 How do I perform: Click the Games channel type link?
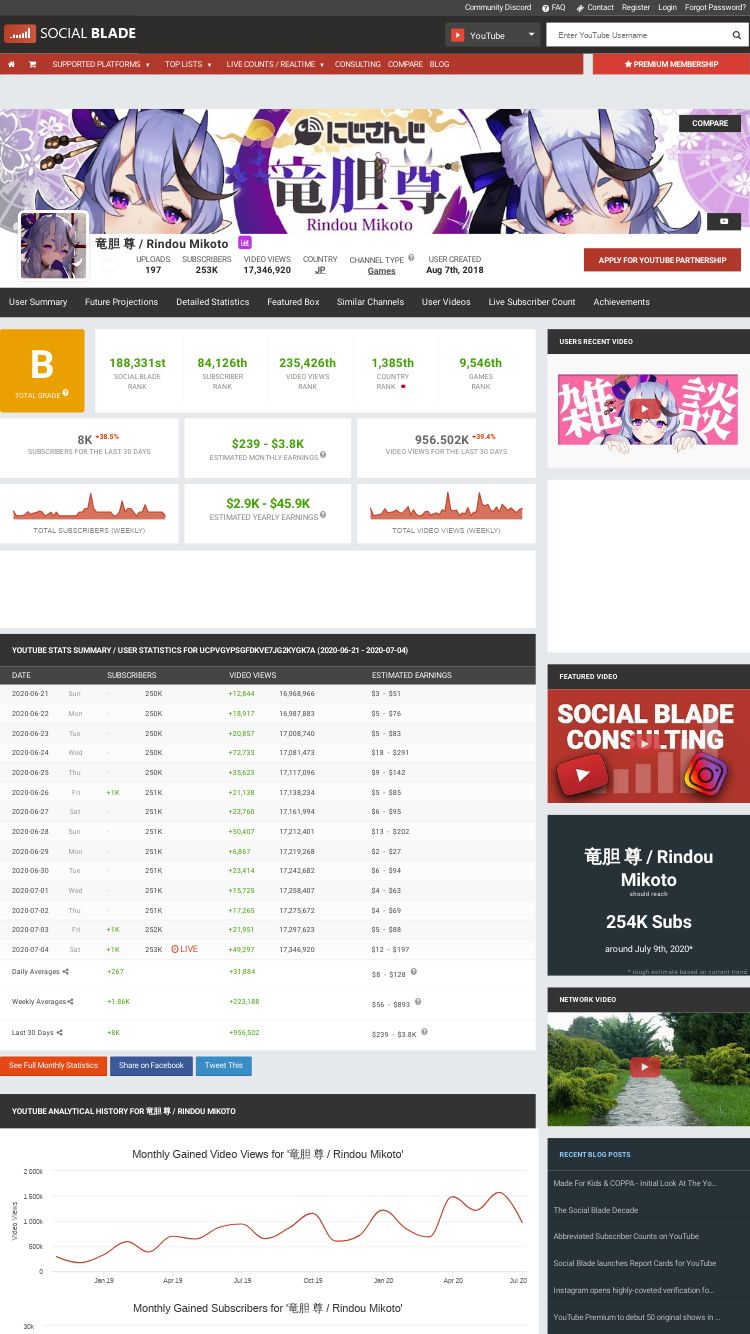click(381, 271)
